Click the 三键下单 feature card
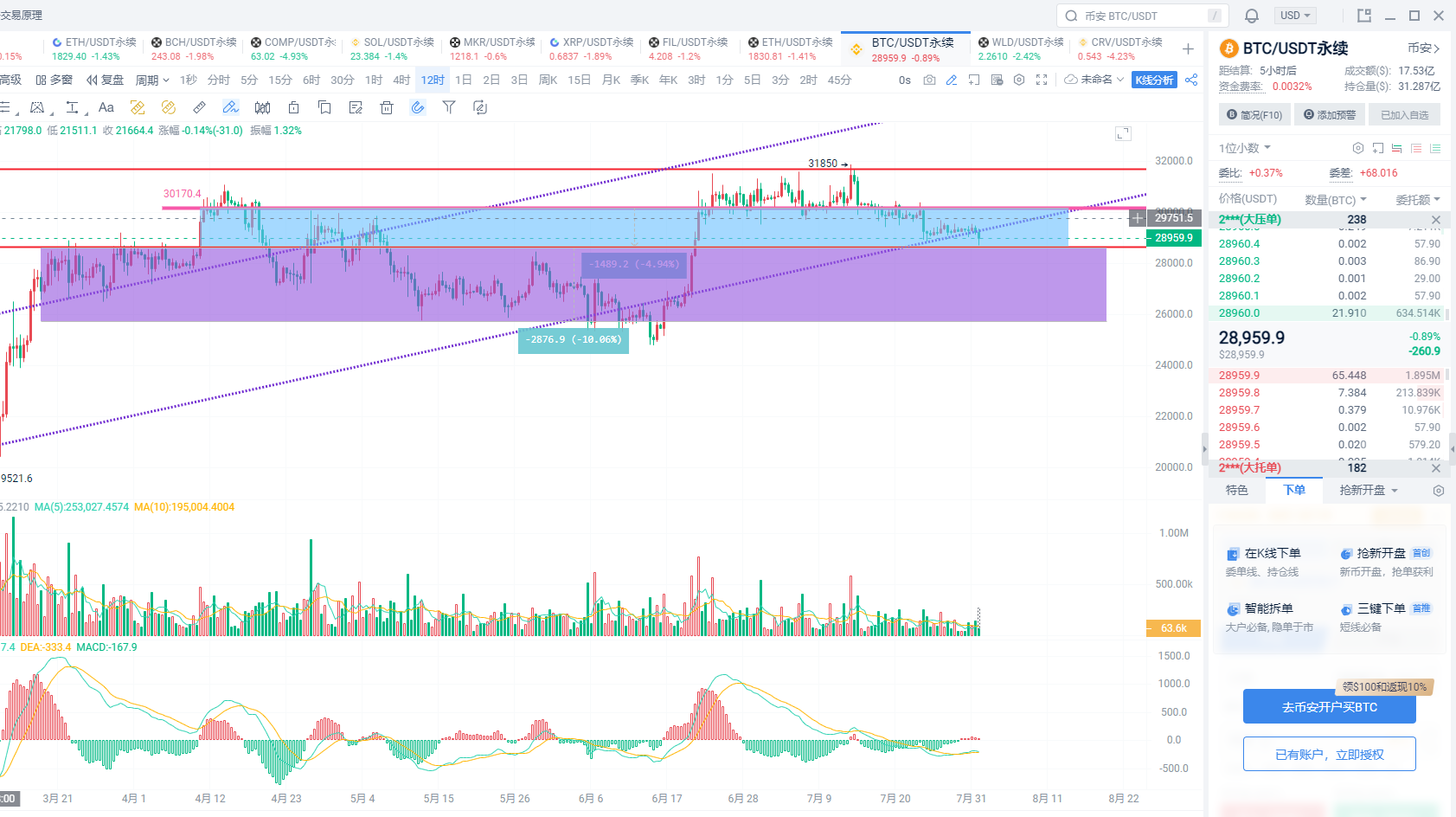Image resolution: width=1456 pixels, height=817 pixels. [1387, 617]
